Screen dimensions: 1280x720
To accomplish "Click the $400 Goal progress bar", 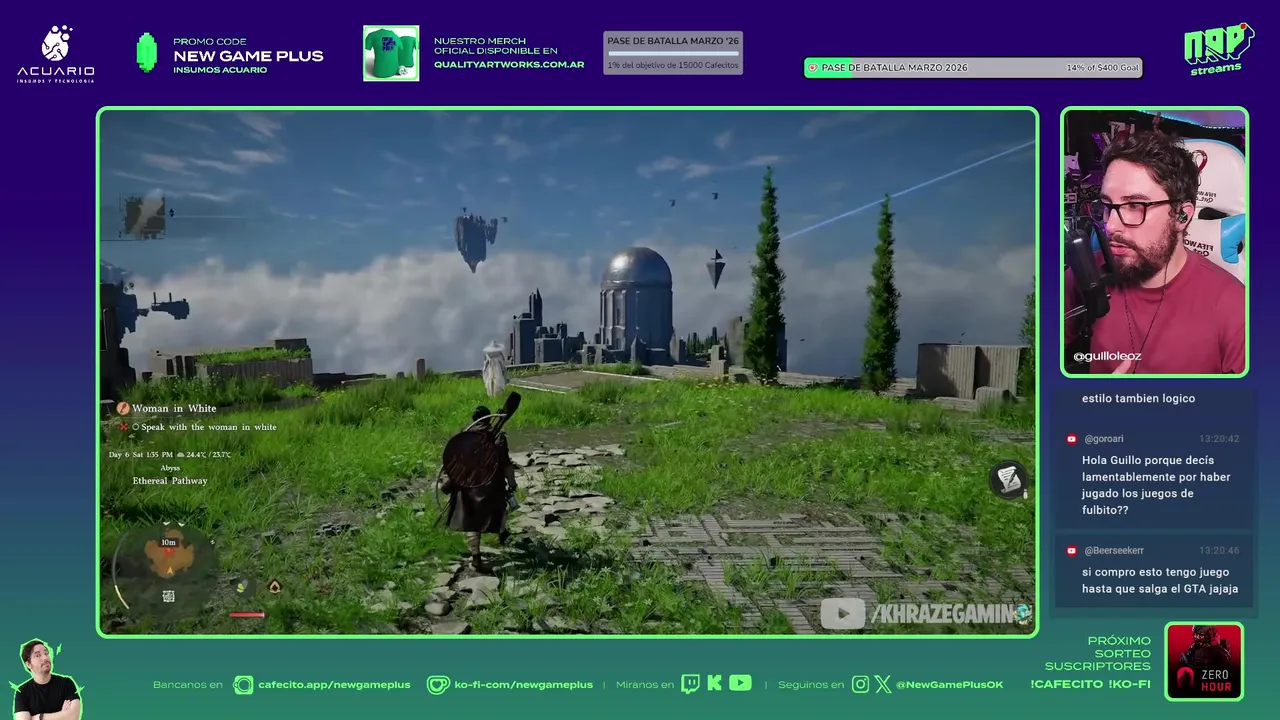I will tap(973, 68).
